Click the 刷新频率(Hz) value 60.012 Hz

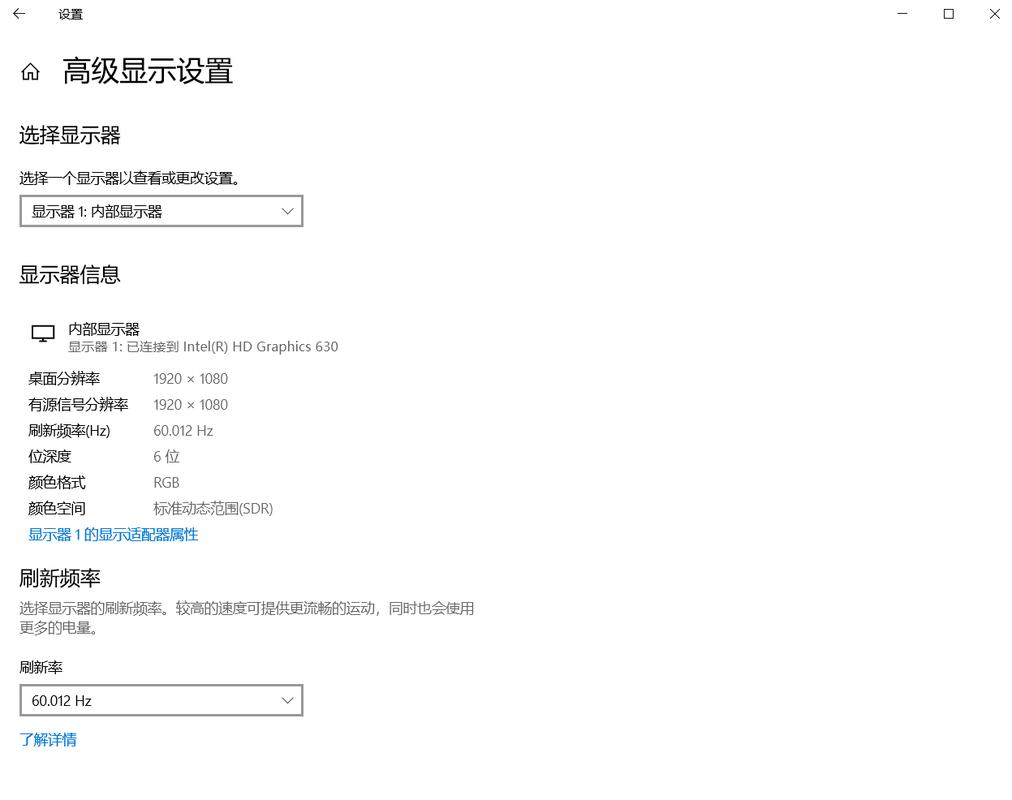[x=184, y=430]
